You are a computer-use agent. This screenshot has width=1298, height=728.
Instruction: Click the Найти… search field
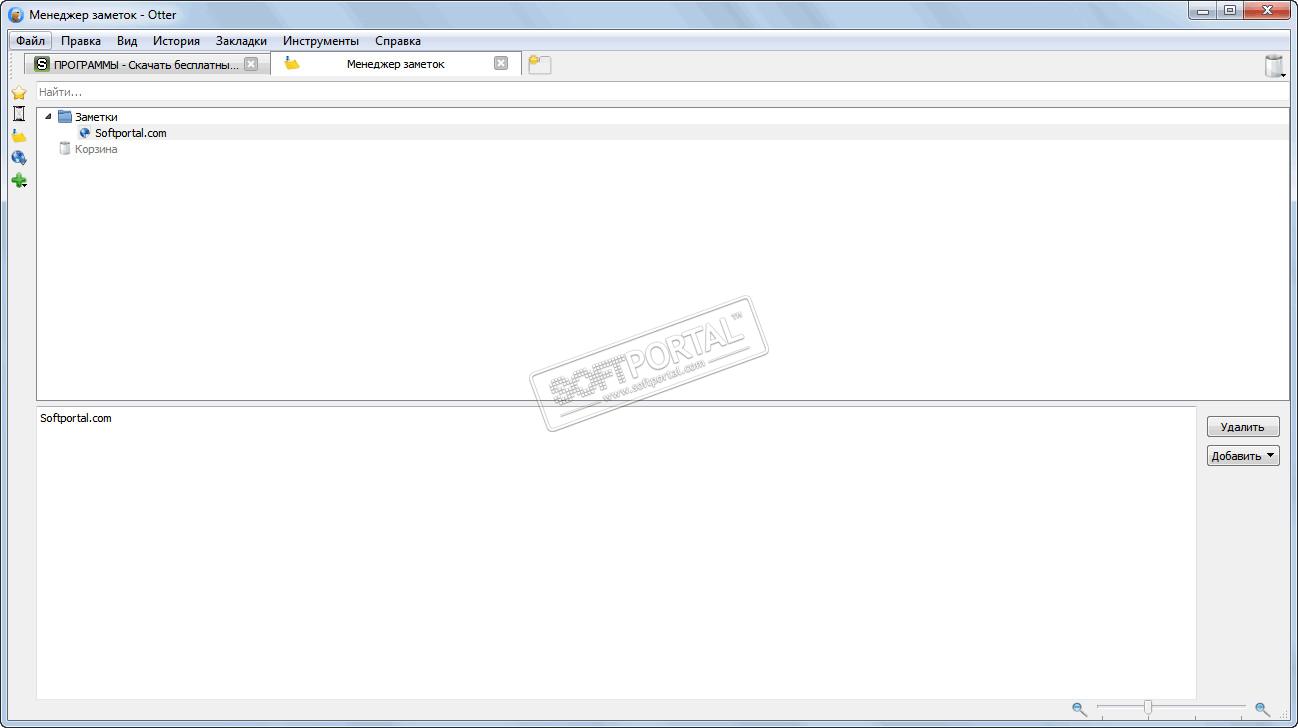pos(662,92)
